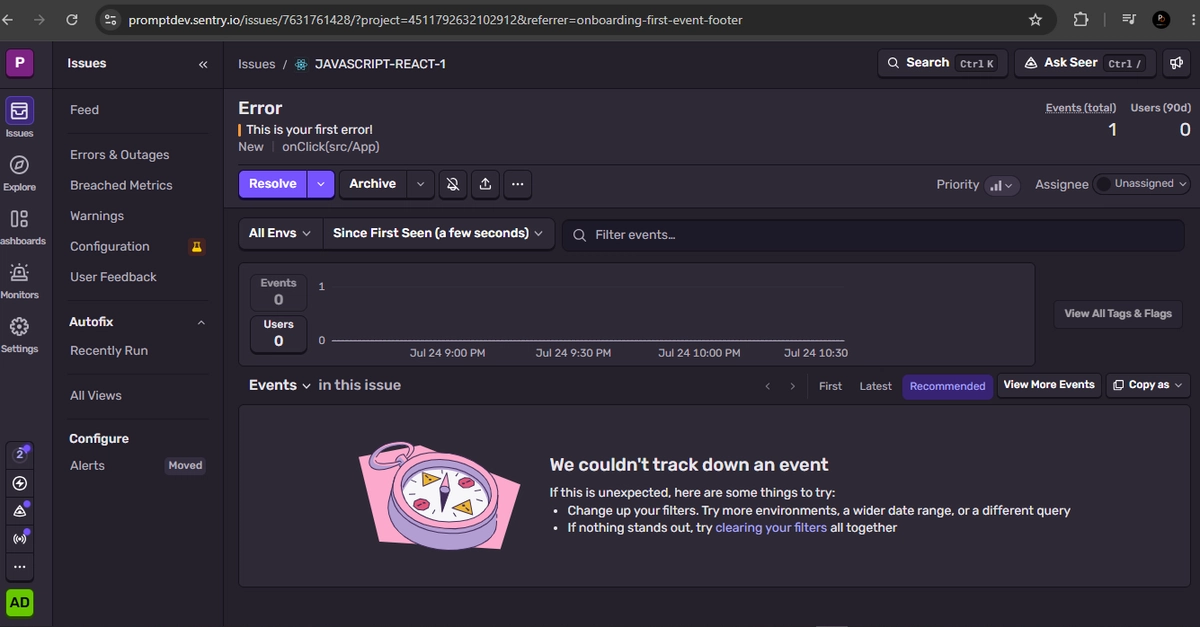Open the Explore compass icon

(x=20, y=164)
